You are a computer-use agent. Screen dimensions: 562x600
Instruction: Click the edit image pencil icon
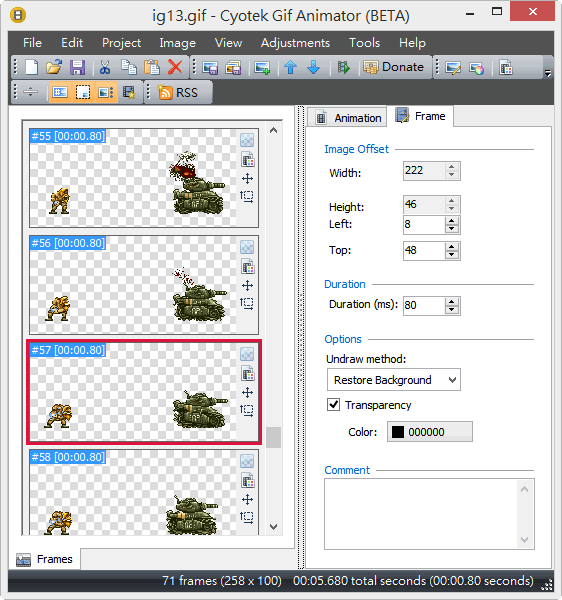453,68
